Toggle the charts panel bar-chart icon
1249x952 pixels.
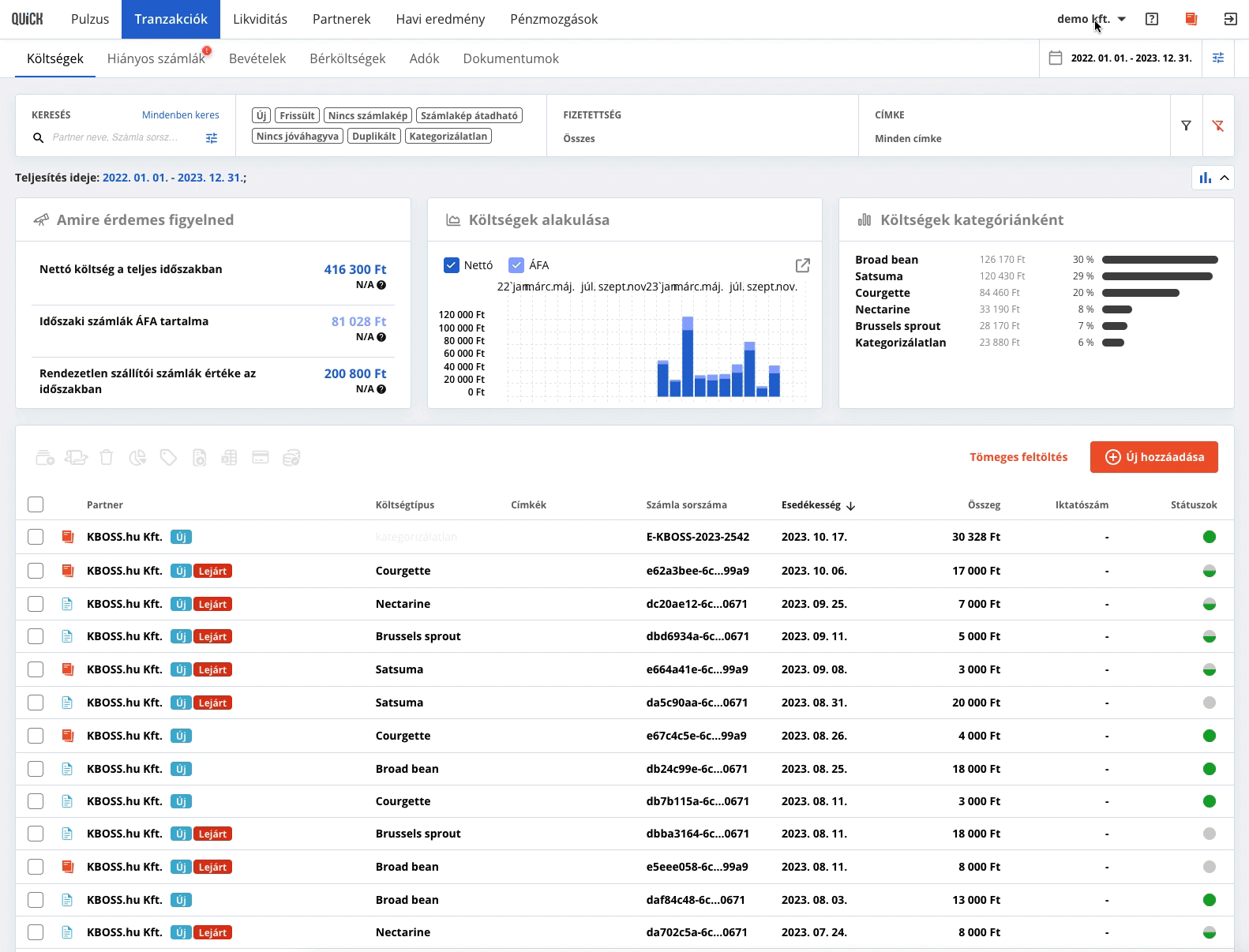(1205, 178)
